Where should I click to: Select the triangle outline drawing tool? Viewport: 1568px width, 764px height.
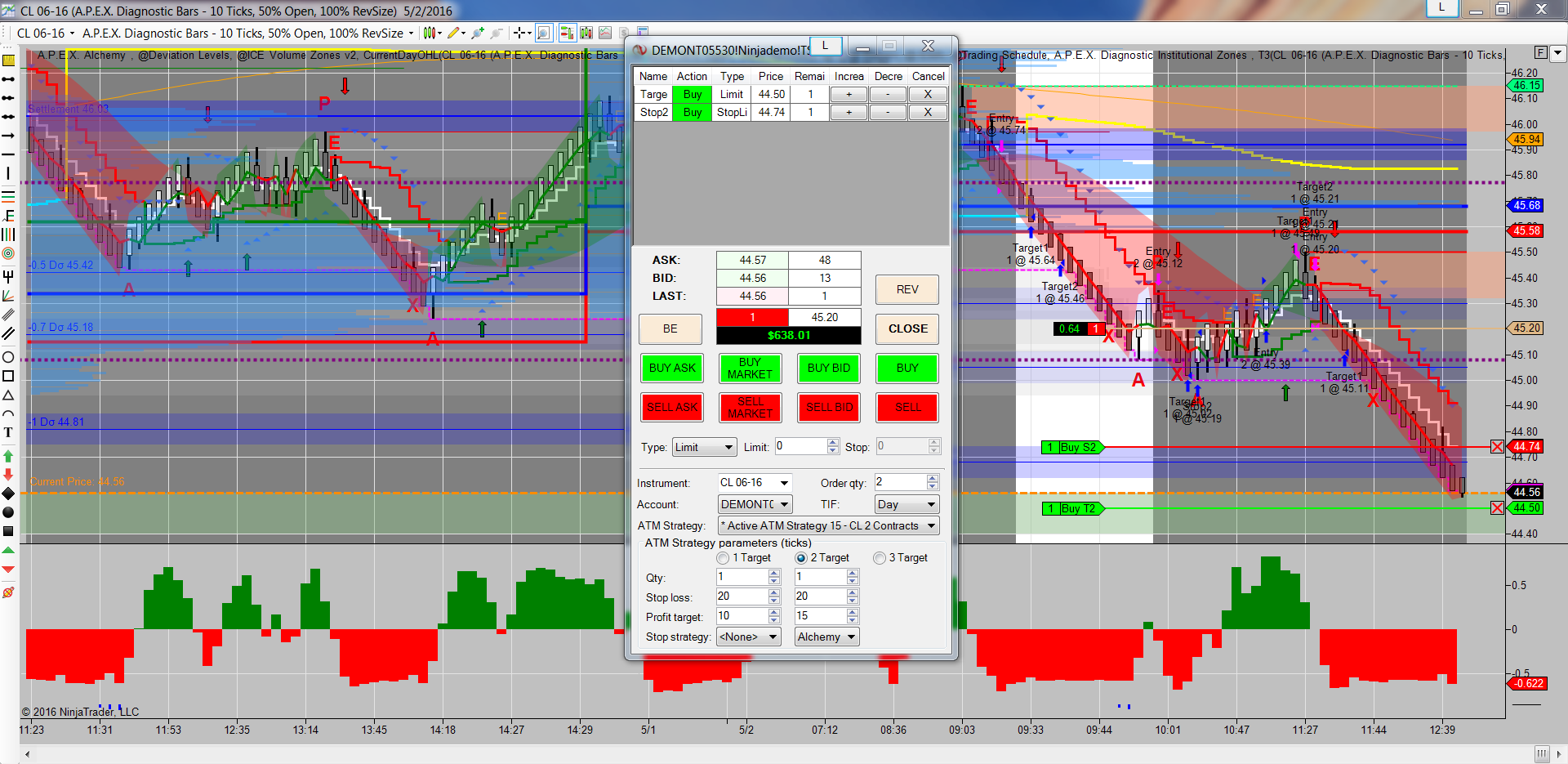click(x=8, y=395)
